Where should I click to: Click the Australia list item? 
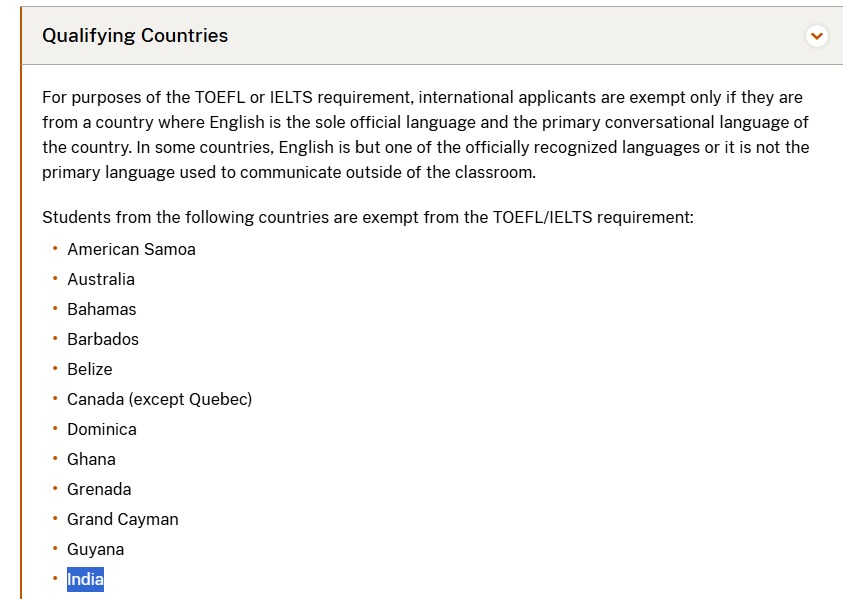(100, 279)
